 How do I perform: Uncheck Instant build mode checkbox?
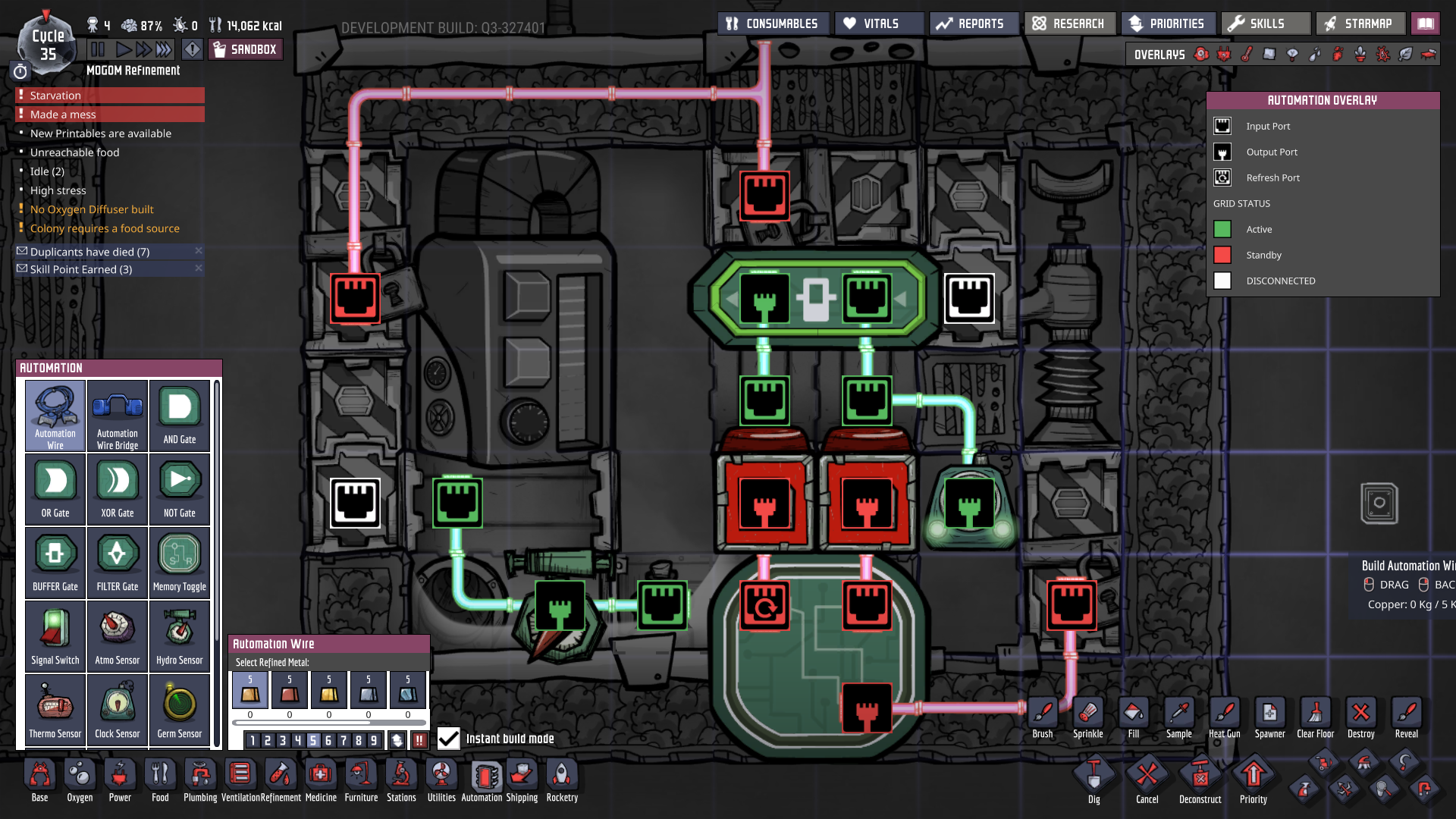[x=449, y=739]
